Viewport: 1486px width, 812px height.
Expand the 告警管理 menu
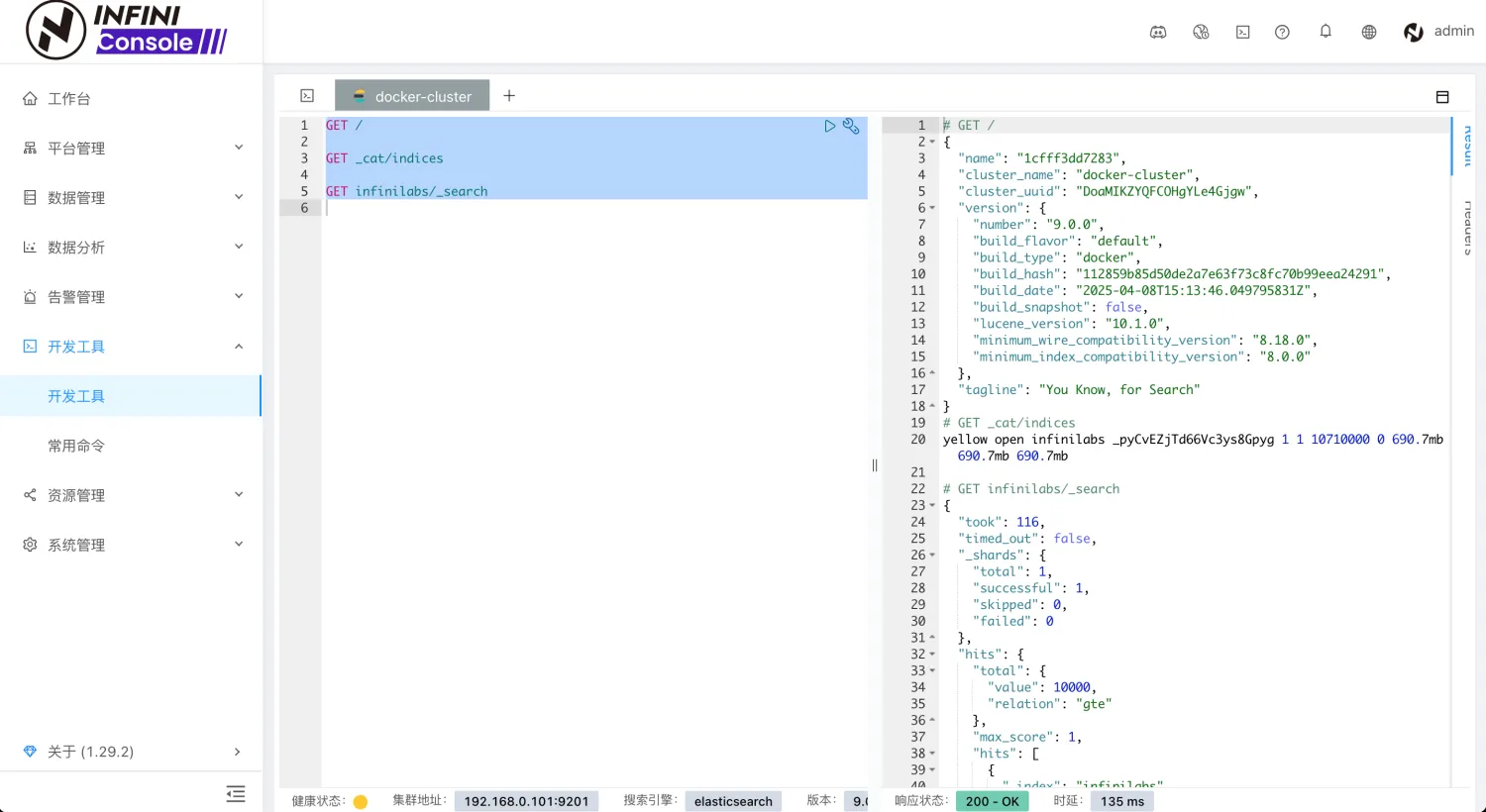click(131, 296)
